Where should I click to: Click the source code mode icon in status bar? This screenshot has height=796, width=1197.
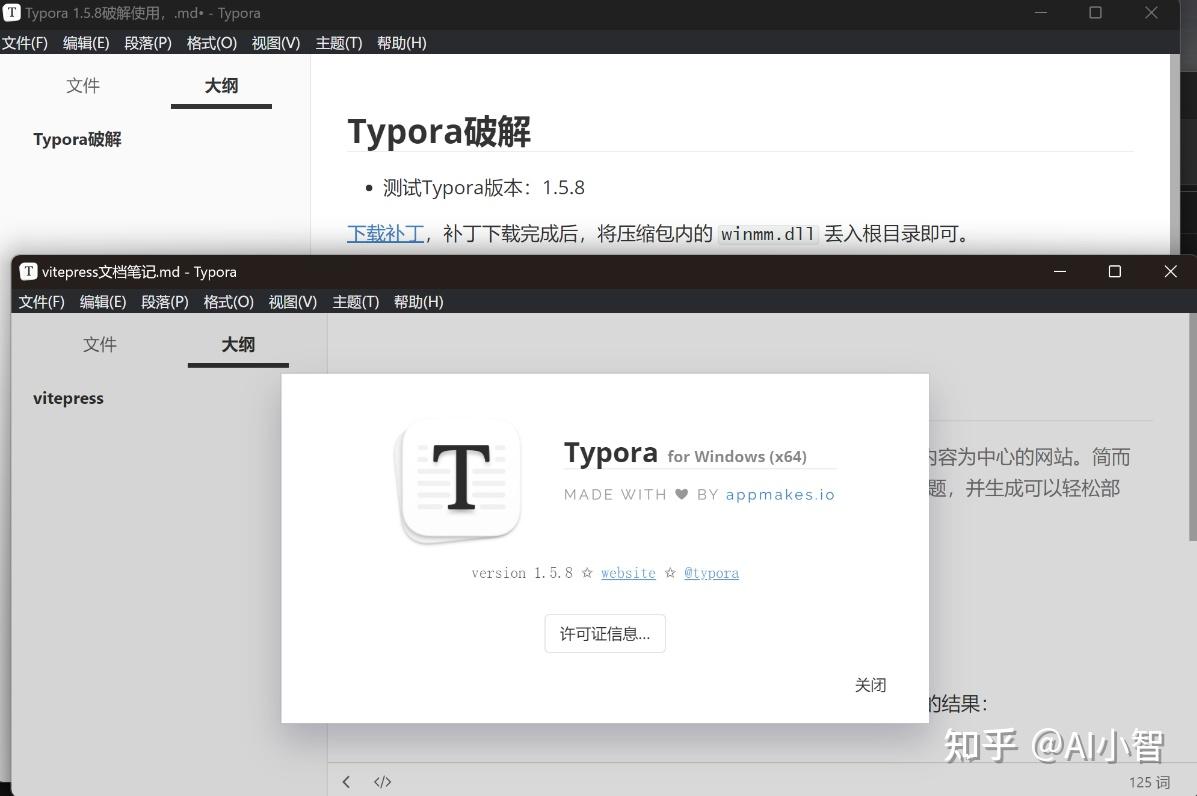pyautogui.click(x=382, y=781)
